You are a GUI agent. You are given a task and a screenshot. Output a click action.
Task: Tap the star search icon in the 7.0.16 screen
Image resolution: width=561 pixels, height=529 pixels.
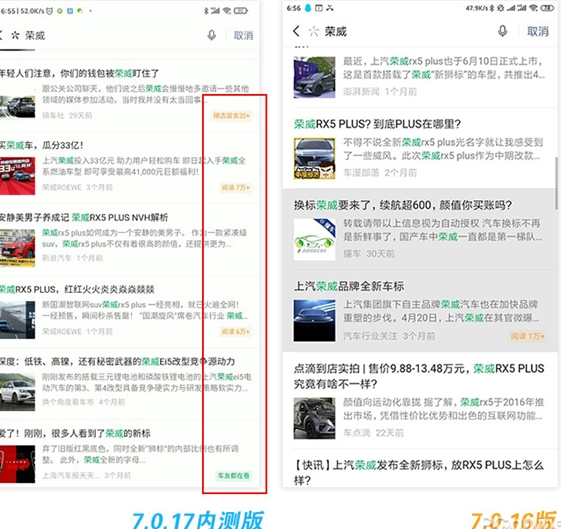point(314,31)
